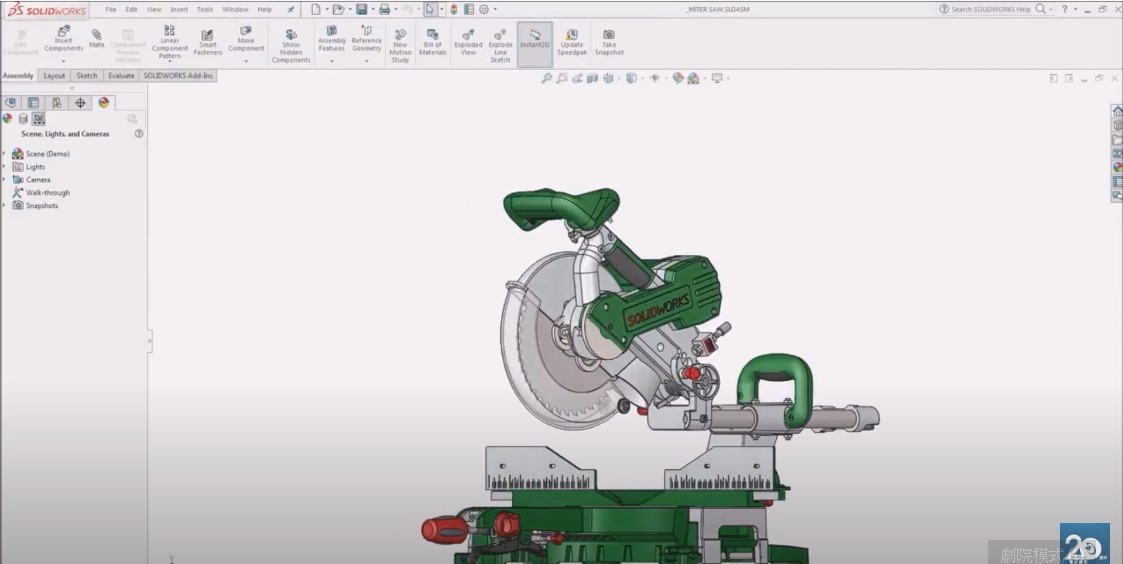This screenshot has width=1123, height=564.
Task: Create an Exploded View
Action: 468,42
